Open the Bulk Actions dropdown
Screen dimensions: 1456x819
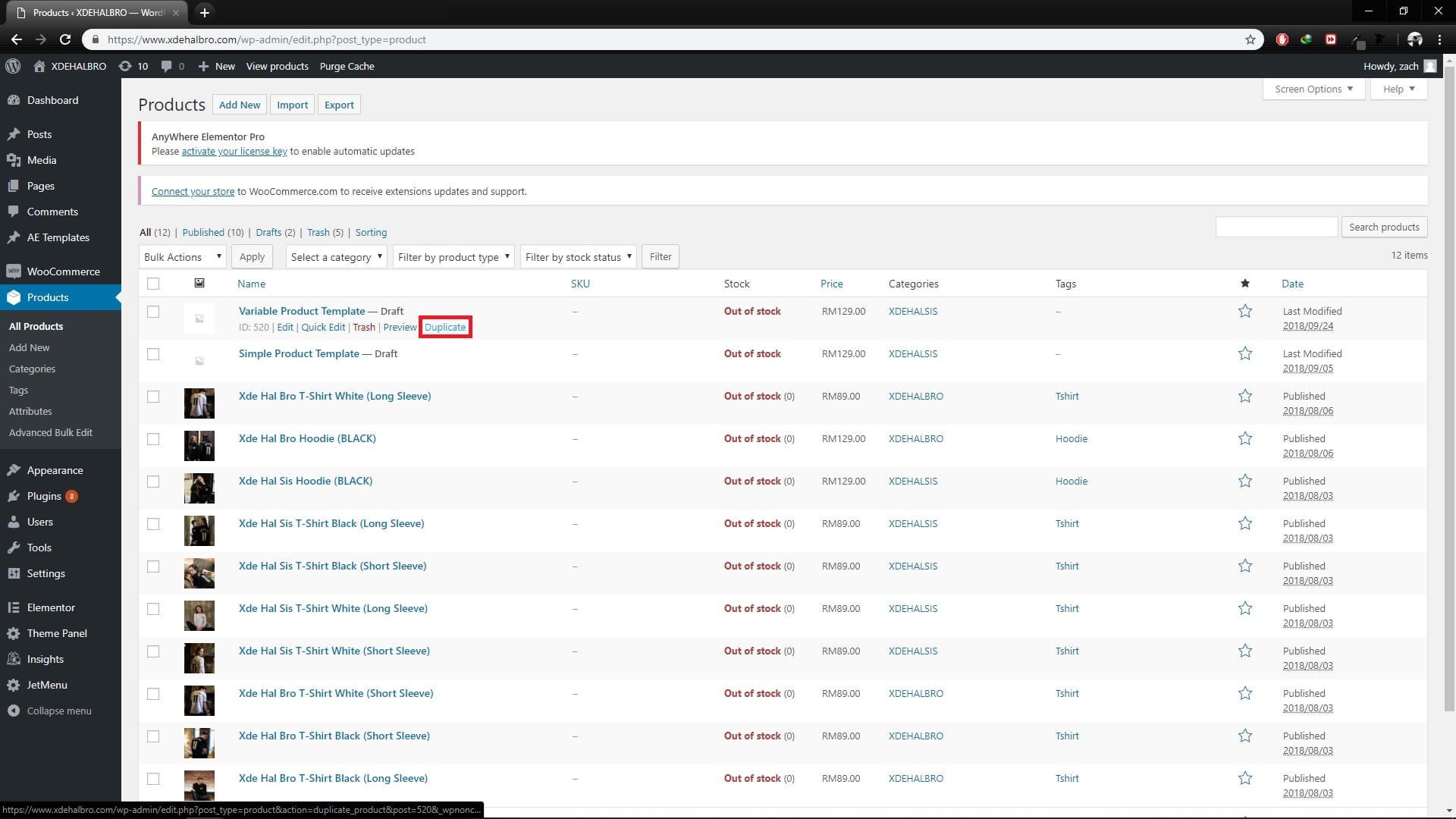tap(183, 257)
